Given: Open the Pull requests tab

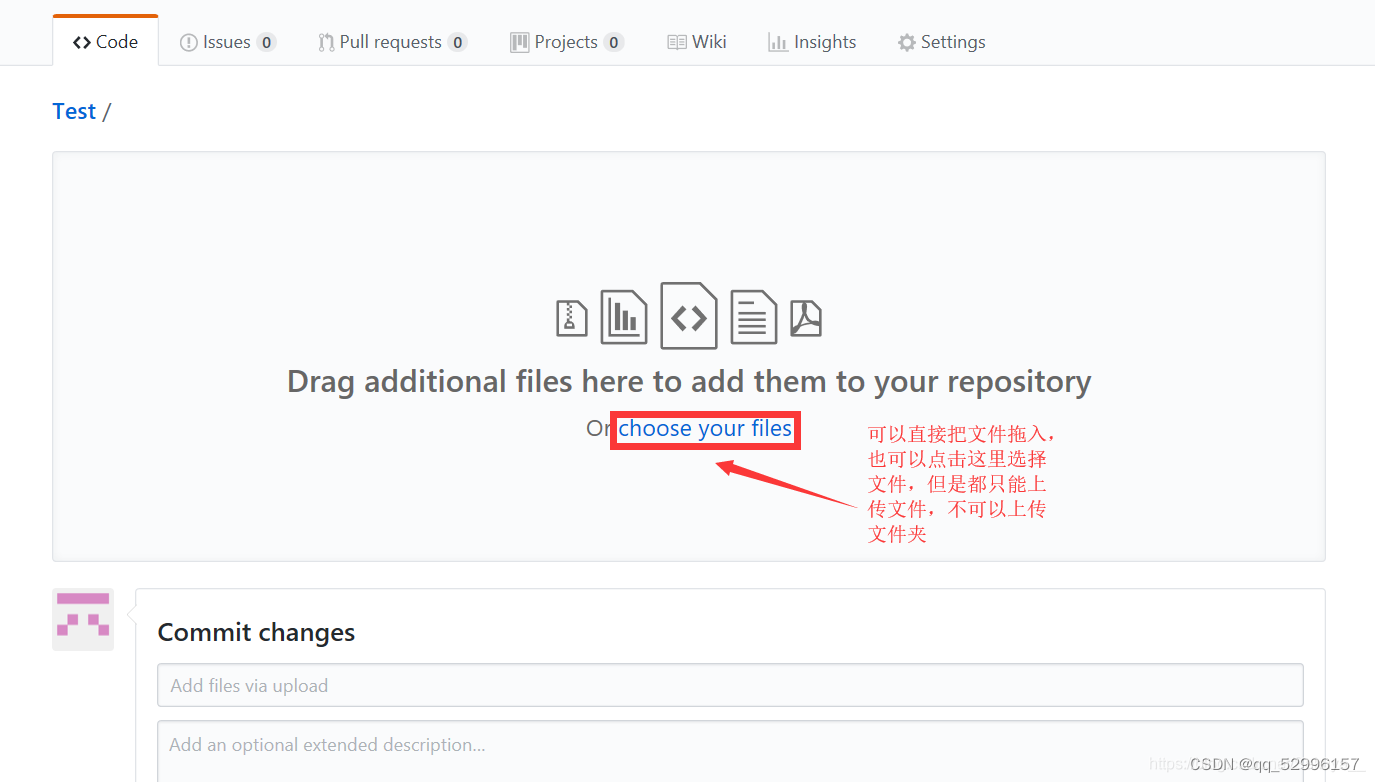Looking at the screenshot, I should 392,42.
